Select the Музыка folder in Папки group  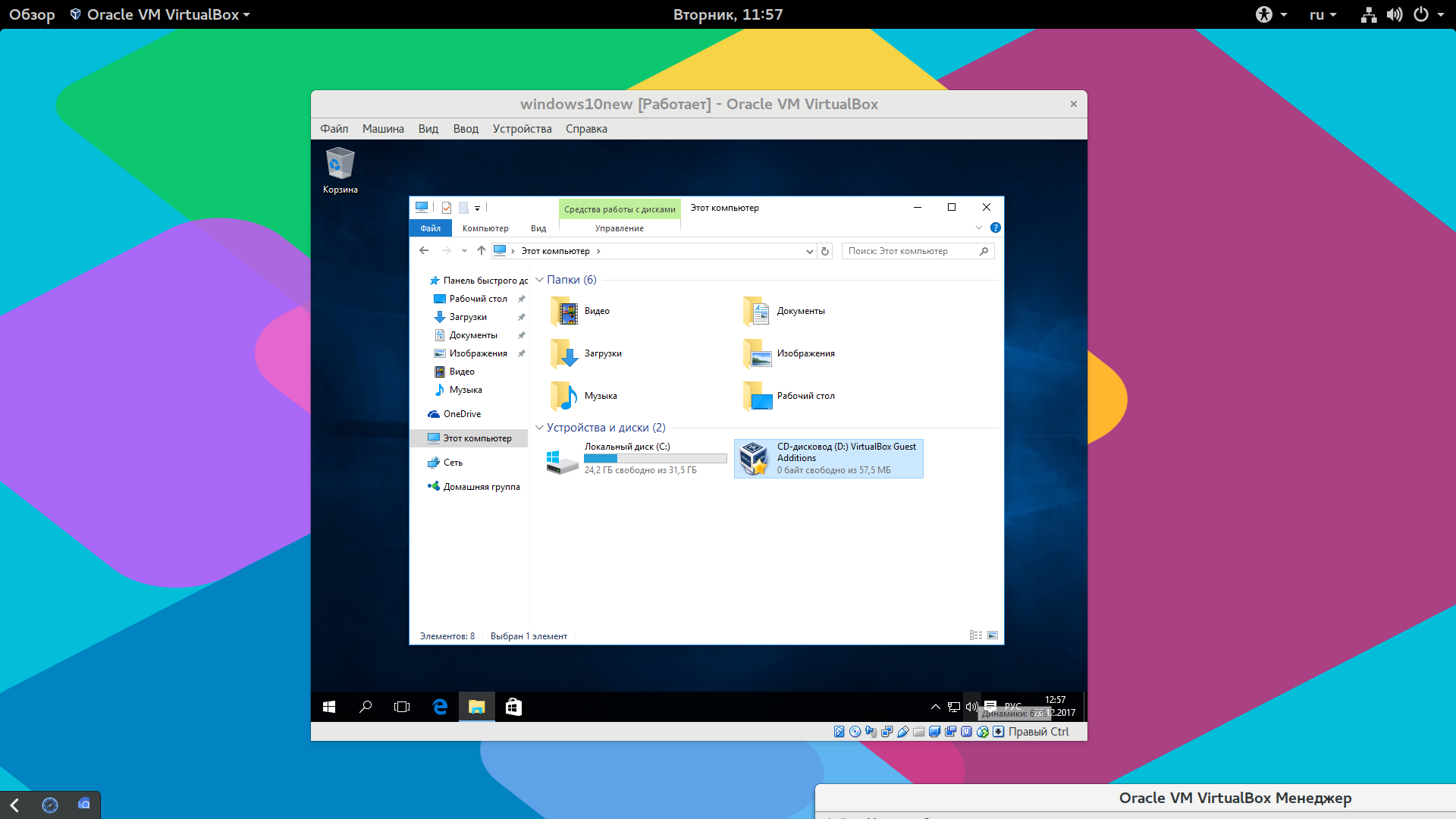(584, 396)
